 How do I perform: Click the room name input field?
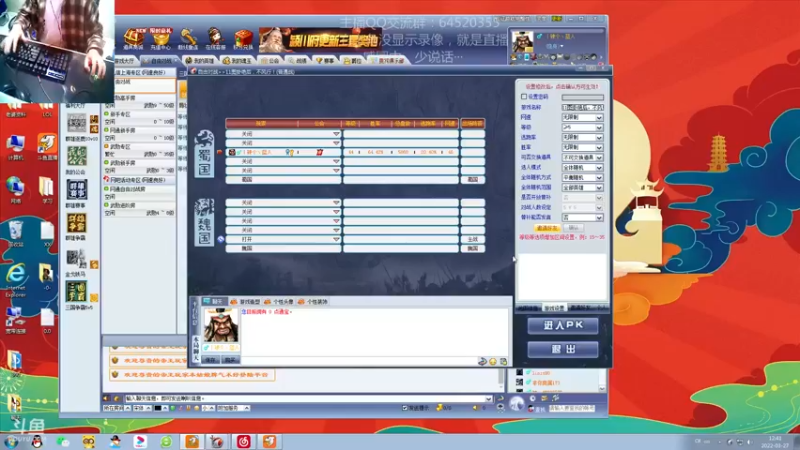(x=583, y=107)
